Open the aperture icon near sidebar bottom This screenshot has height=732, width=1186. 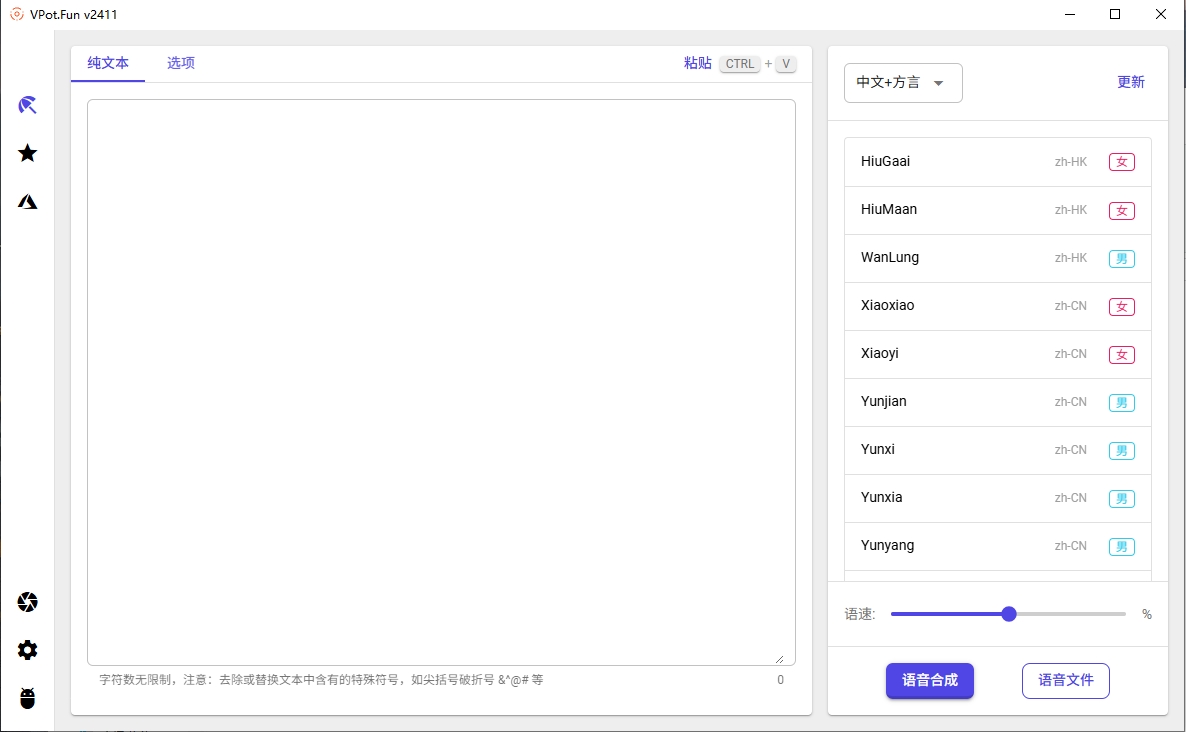click(27, 601)
